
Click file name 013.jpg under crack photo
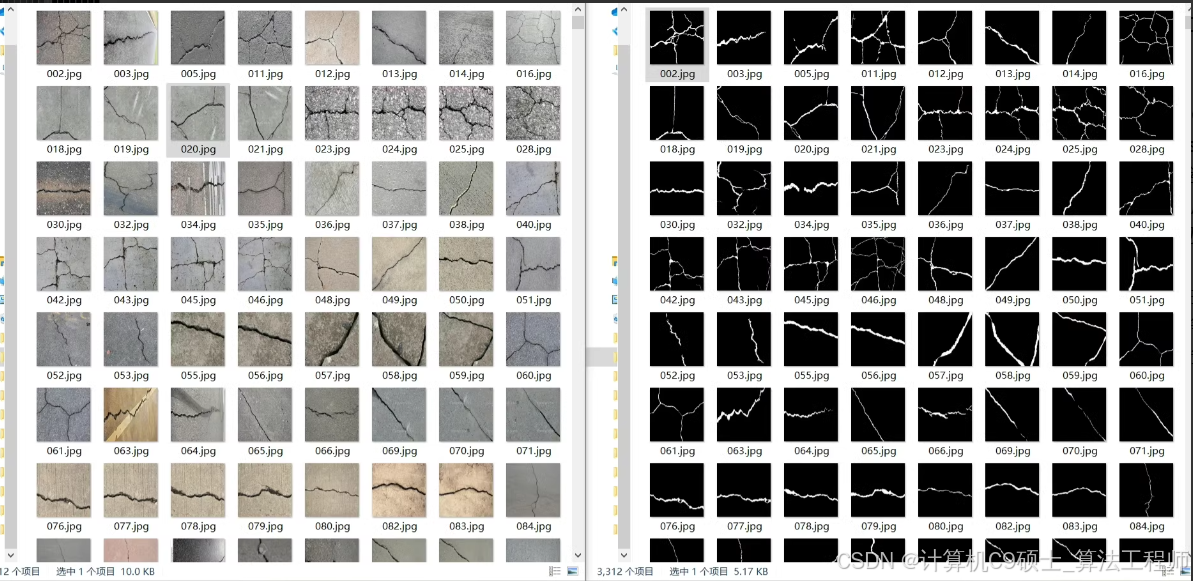point(399,74)
